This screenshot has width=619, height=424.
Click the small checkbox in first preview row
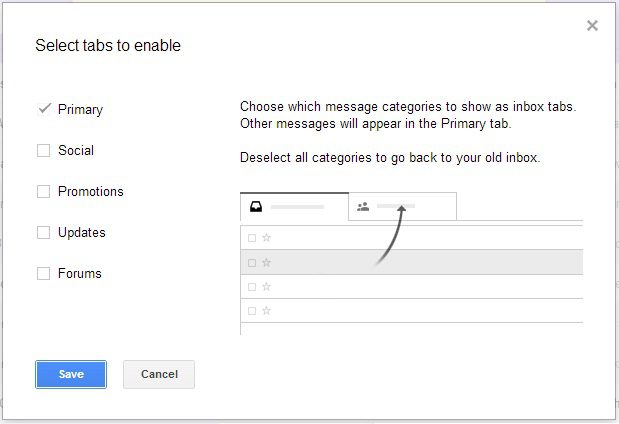251,238
